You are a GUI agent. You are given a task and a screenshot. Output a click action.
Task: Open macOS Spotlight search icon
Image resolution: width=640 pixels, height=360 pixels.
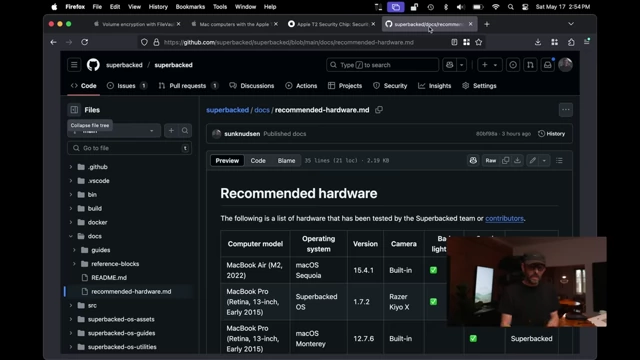click(511, 7)
